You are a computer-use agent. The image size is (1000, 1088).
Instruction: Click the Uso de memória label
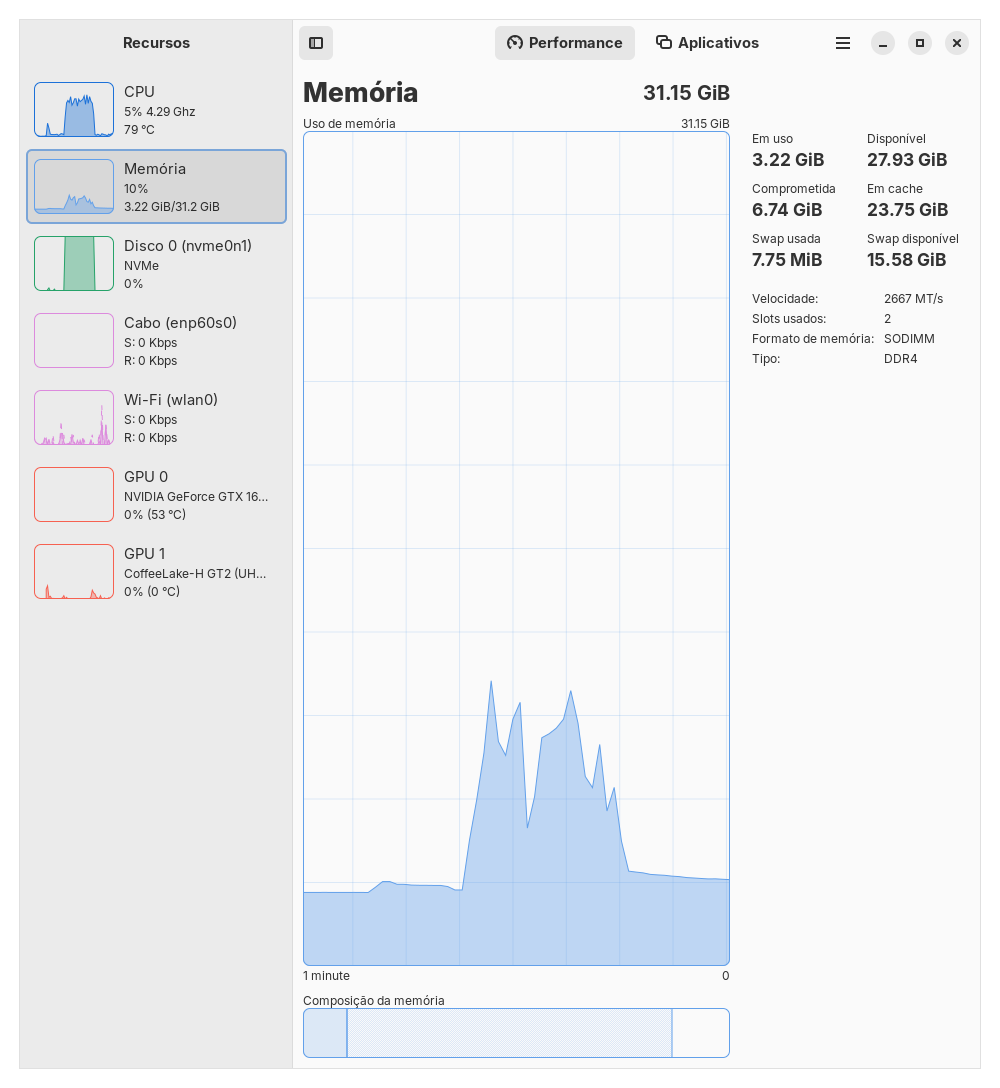pyautogui.click(x=349, y=124)
